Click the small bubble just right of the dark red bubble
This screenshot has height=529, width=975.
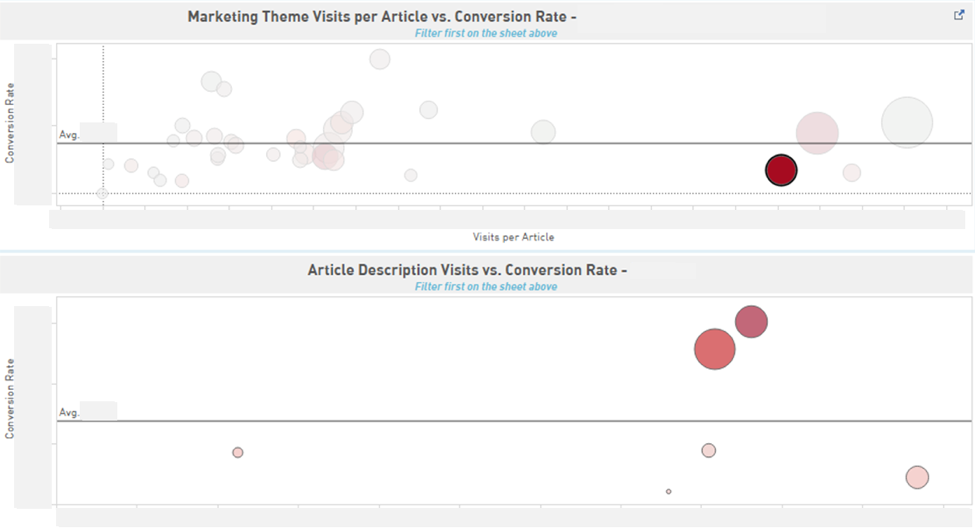852,173
